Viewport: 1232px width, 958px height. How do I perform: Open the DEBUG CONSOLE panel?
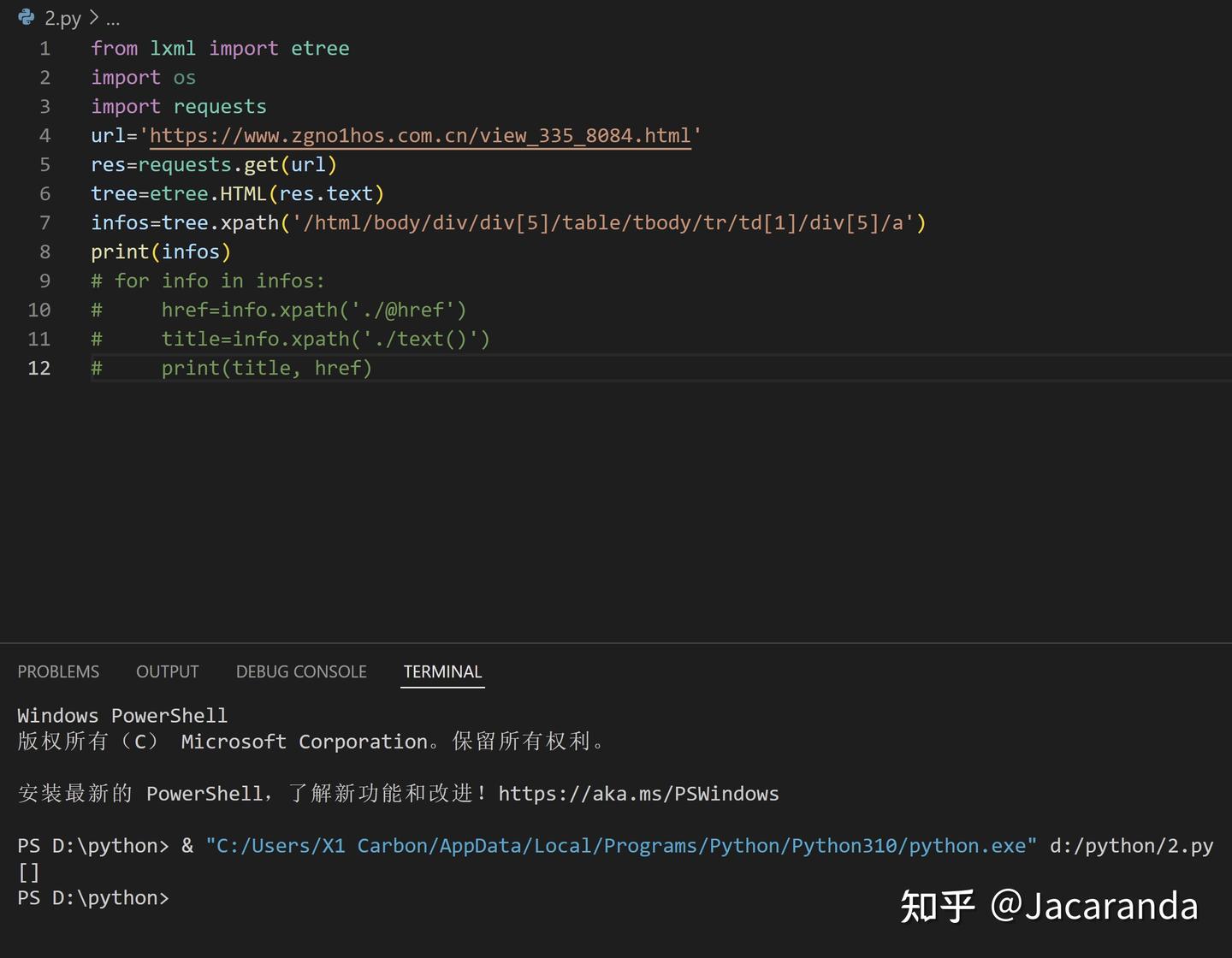click(x=301, y=671)
